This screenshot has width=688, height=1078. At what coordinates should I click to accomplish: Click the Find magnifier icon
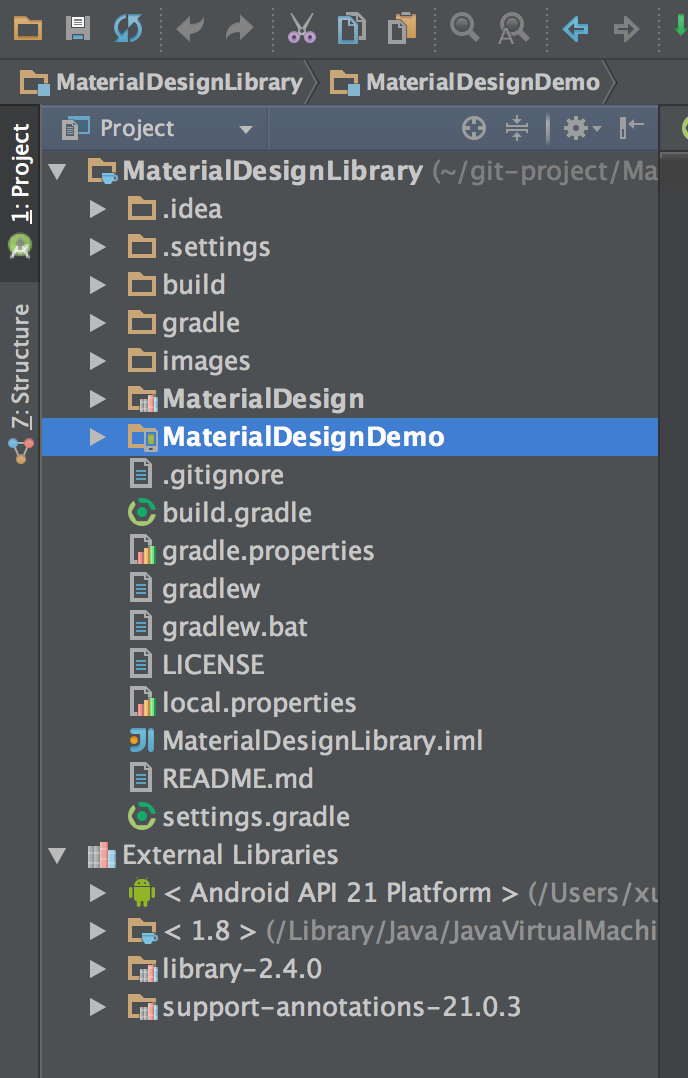pyautogui.click(x=464, y=28)
